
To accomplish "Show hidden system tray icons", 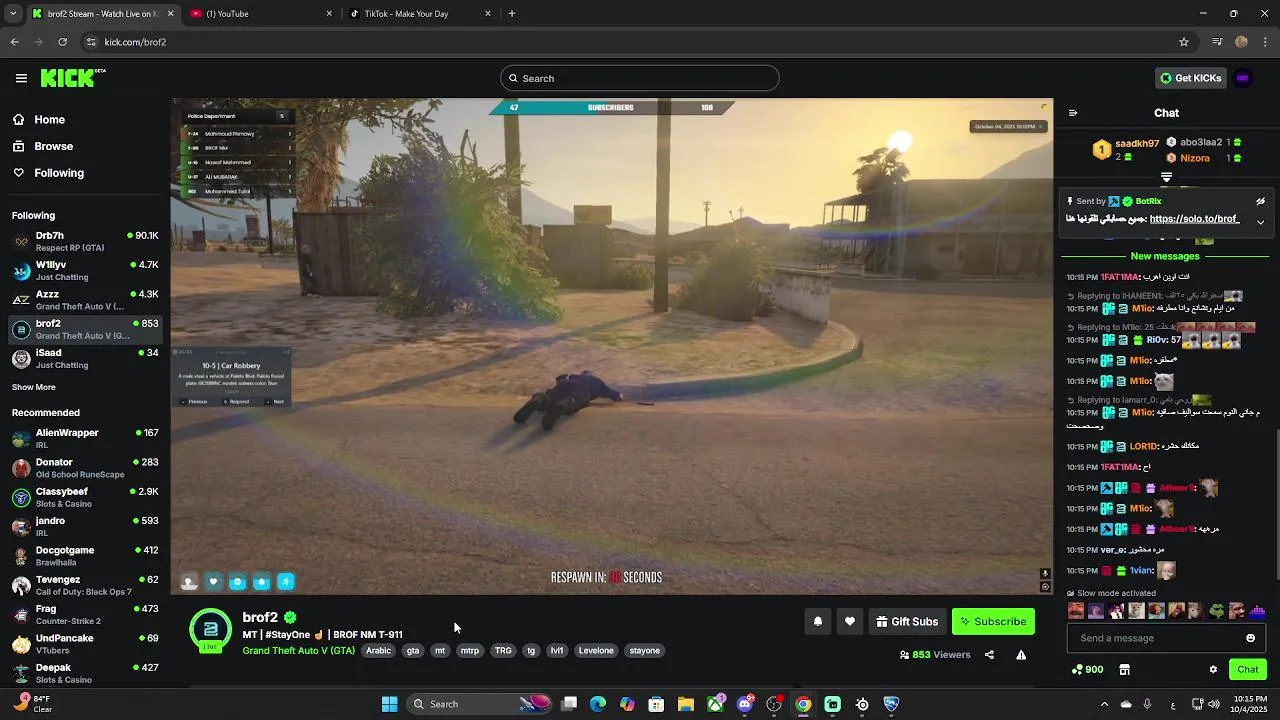I will click(1104, 704).
